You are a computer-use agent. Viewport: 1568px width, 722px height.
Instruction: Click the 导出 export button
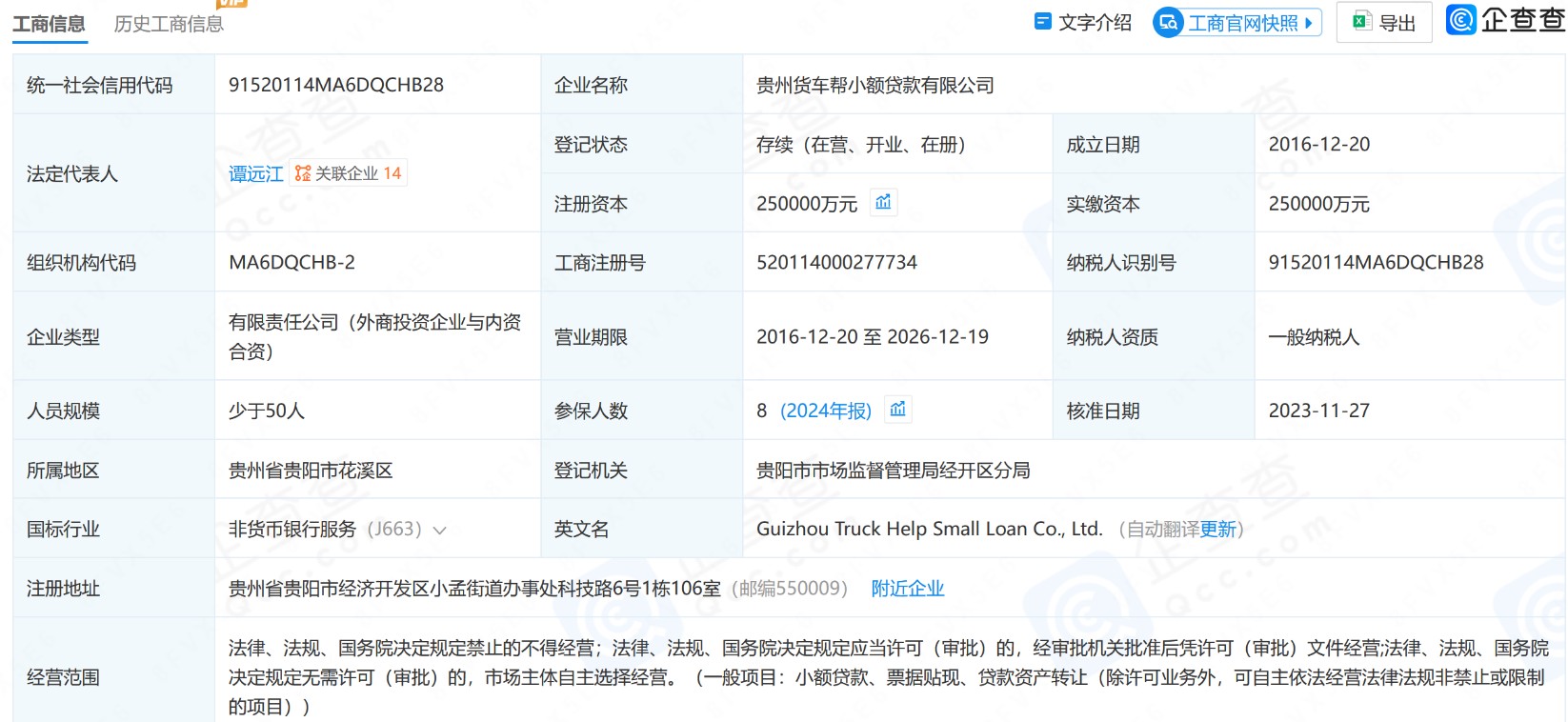[x=1384, y=23]
